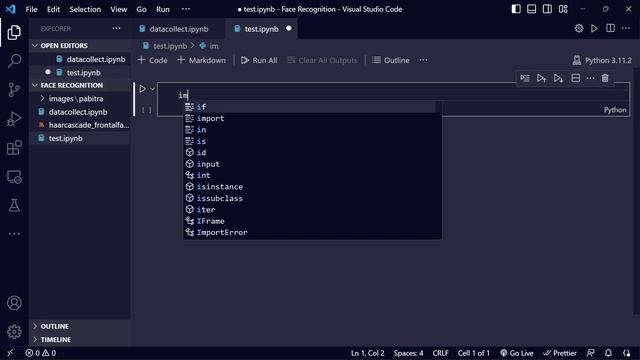Toggle the secondary side bar layout
Image resolution: width=640 pixels, height=360 pixels.
coord(547,9)
